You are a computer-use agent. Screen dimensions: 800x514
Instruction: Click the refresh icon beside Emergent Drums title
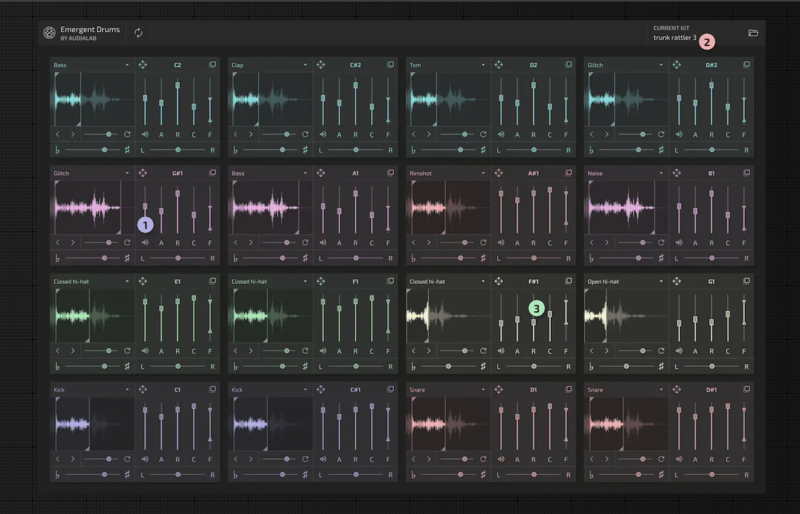click(139, 33)
